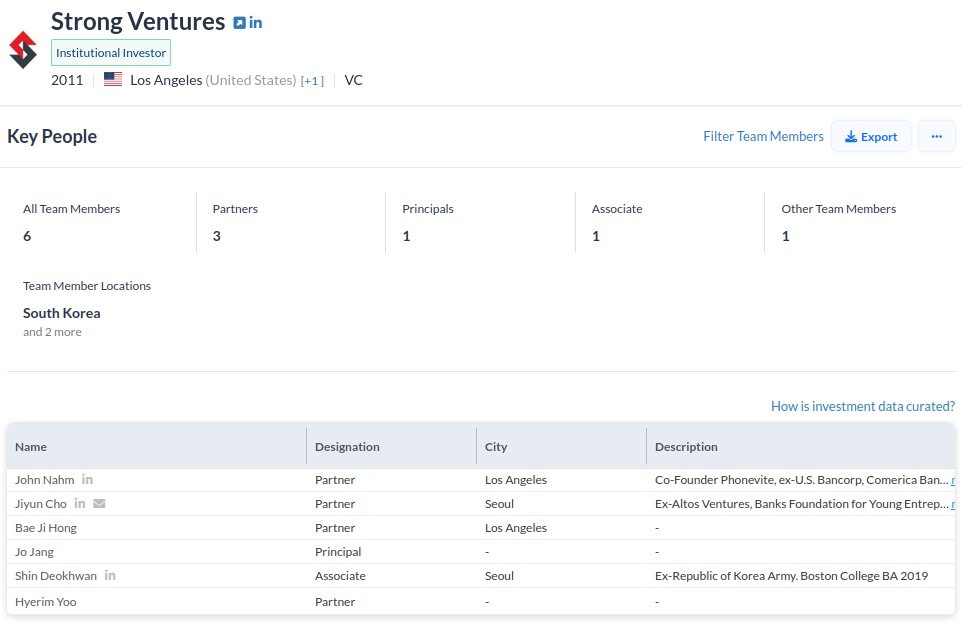This screenshot has height=623, width=962.
Task: Sort table by Name column header
Action: (31, 447)
